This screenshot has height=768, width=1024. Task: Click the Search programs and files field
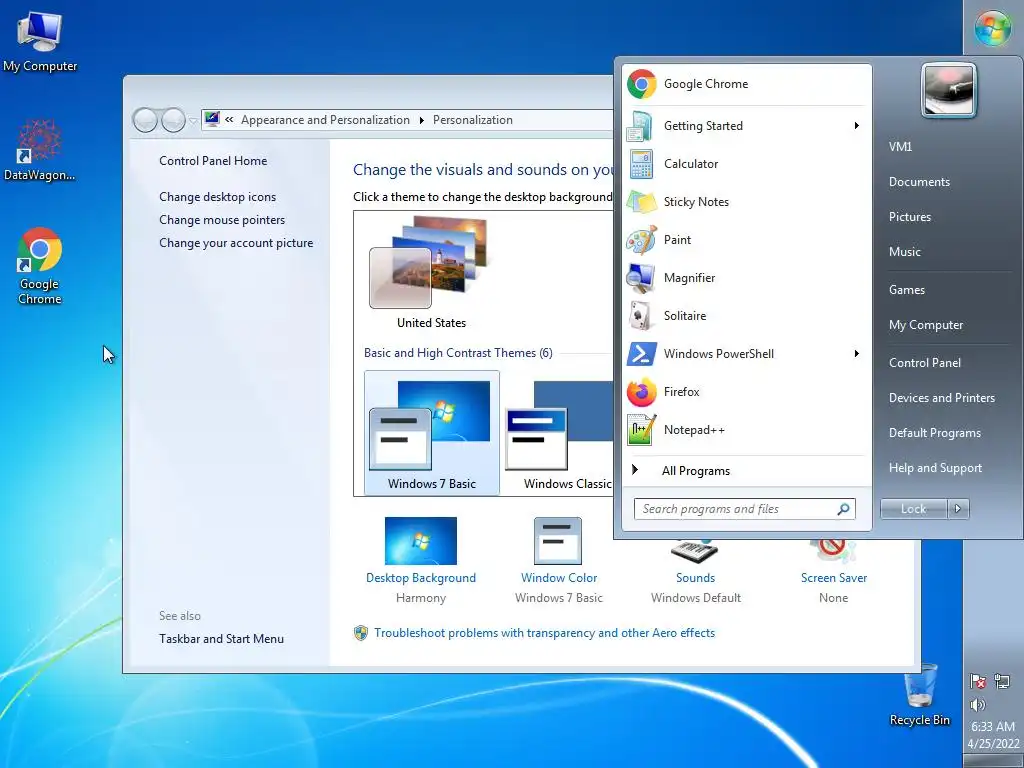[x=737, y=509]
